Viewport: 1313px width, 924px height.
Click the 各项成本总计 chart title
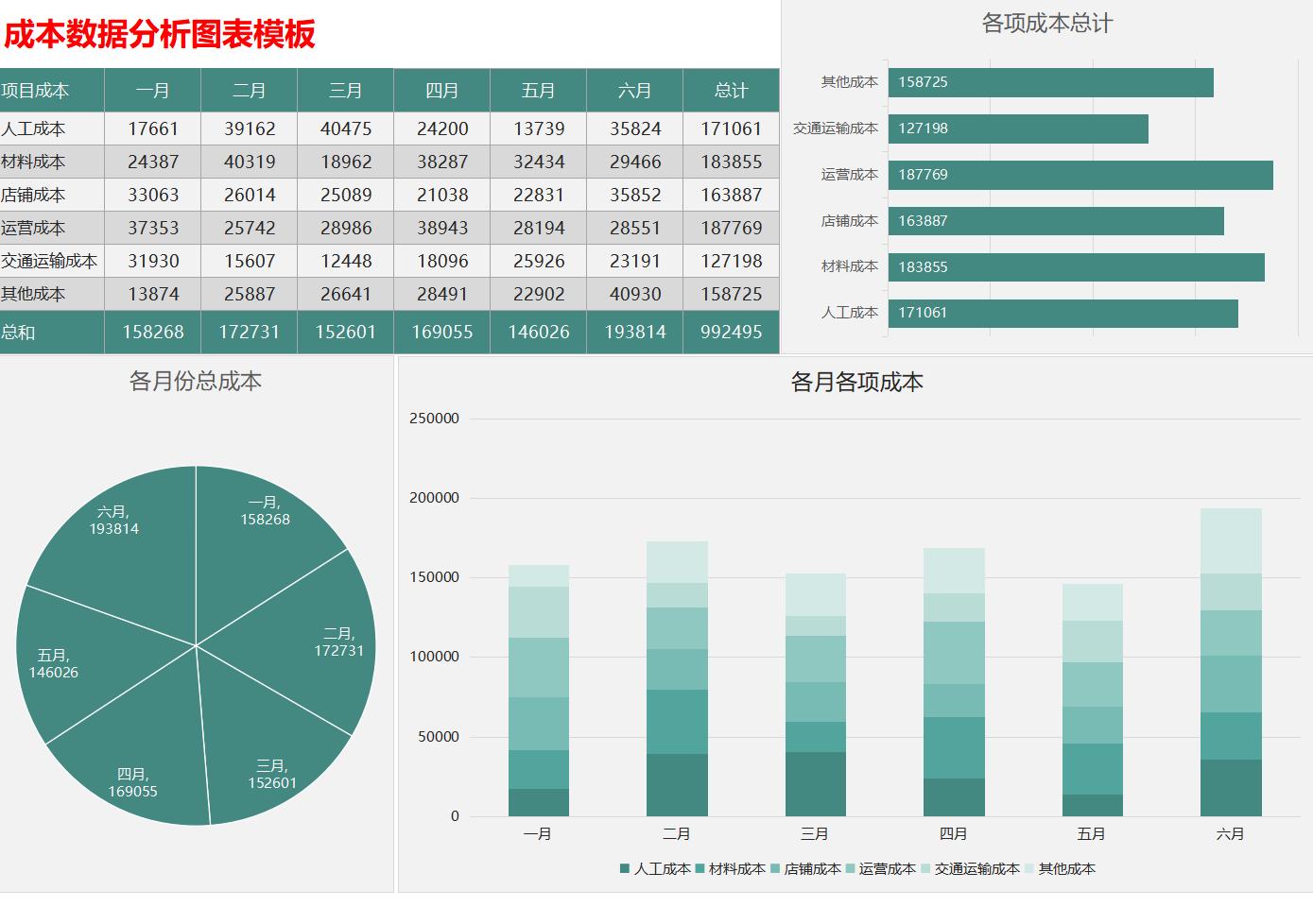pyautogui.click(x=1045, y=24)
